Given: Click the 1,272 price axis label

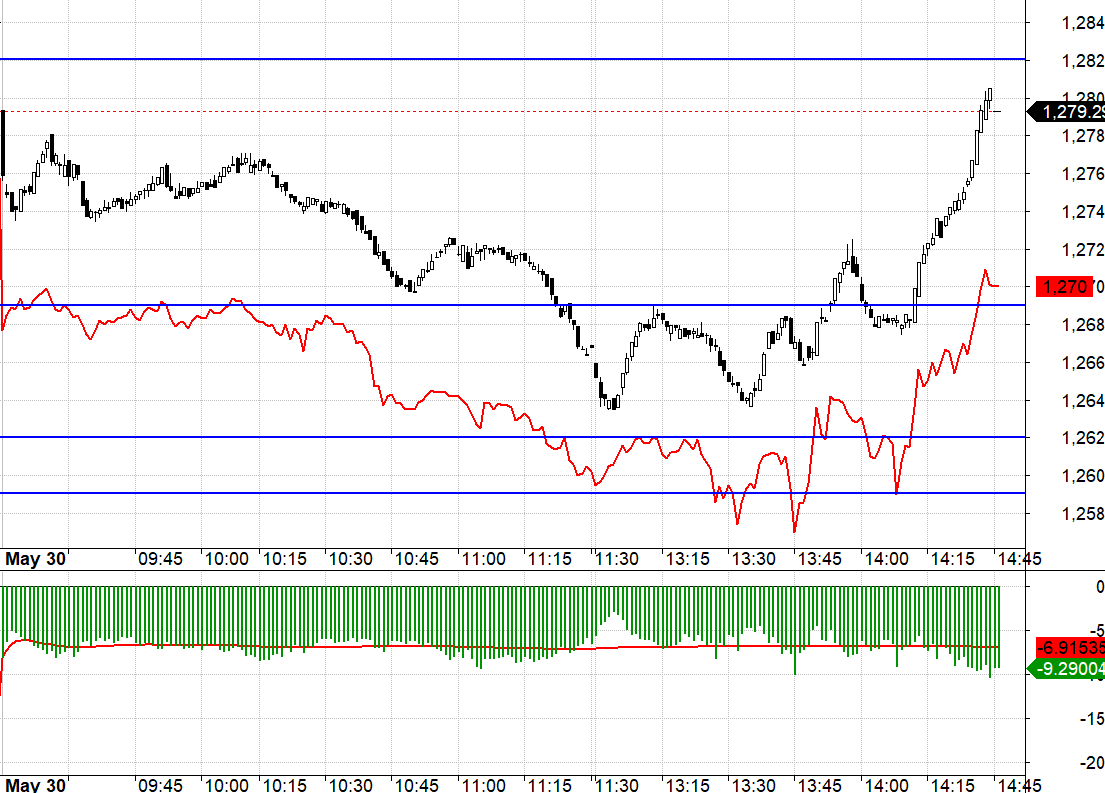Looking at the screenshot, I should pos(1082,250).
